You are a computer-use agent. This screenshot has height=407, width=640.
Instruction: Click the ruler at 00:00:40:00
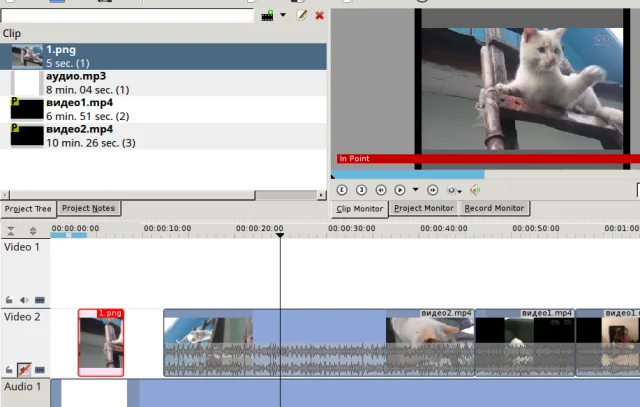click(x=444, y=229)
